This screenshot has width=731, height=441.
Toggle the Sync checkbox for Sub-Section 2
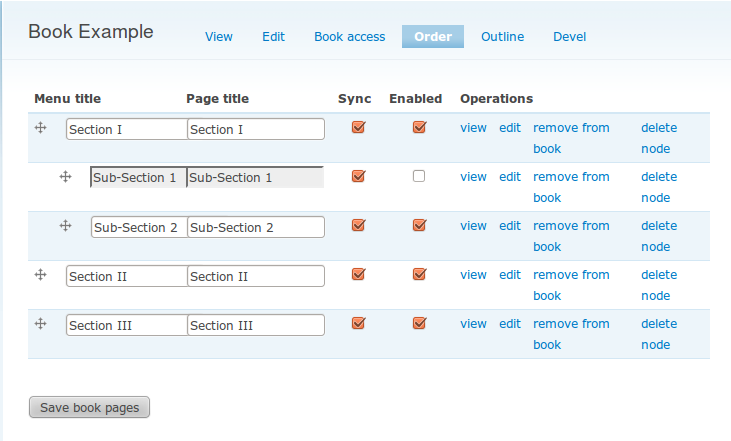[x=359, y=225]
